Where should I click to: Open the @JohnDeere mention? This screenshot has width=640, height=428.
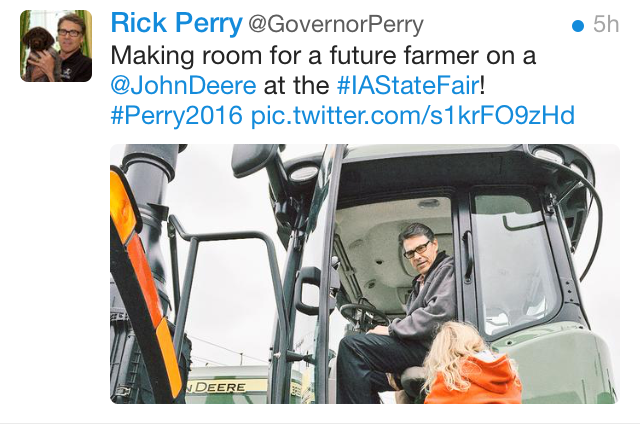pyautogui.click(x=183, y=86)
